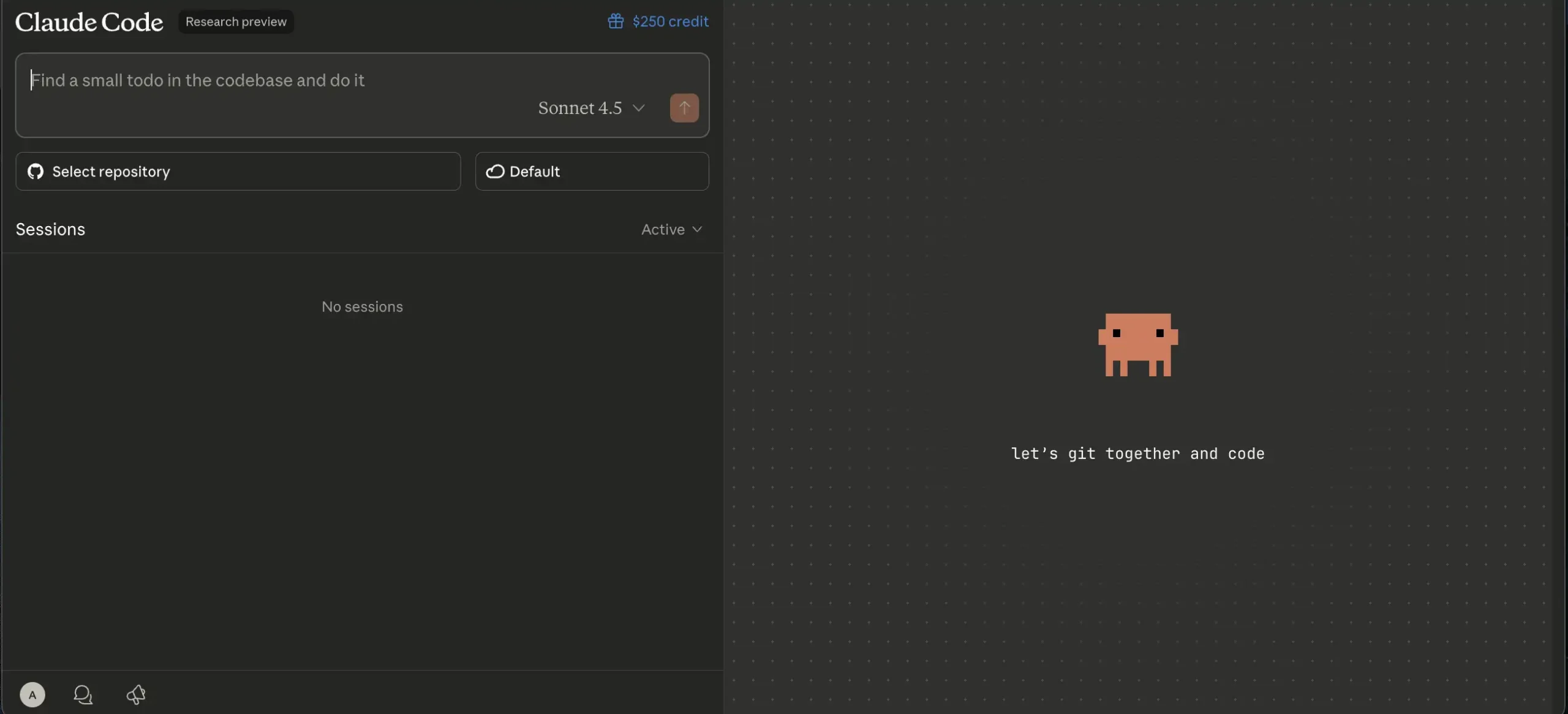Click the No sessions placeholder text
The image size is (1568, 714).
coord(362,306)
